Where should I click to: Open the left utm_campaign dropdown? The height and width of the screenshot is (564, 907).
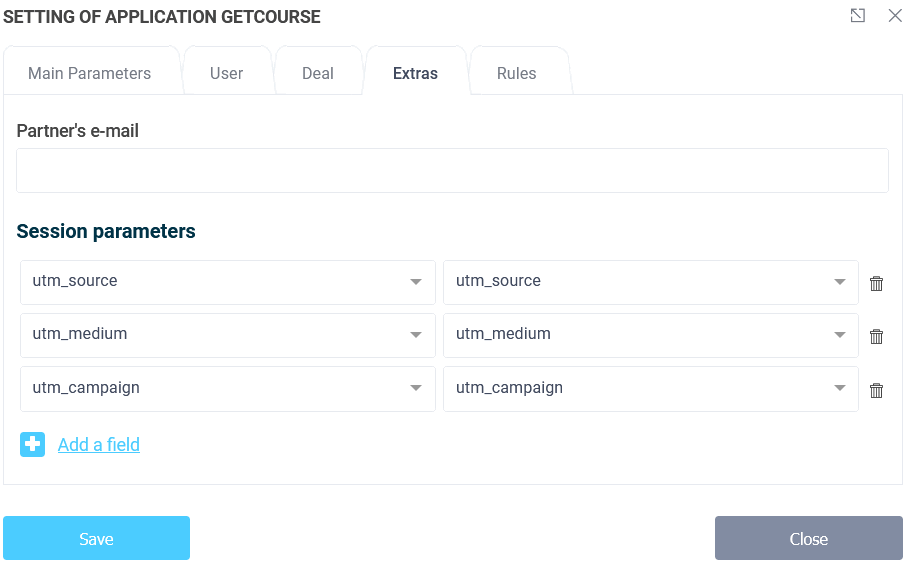click(228, 389)
